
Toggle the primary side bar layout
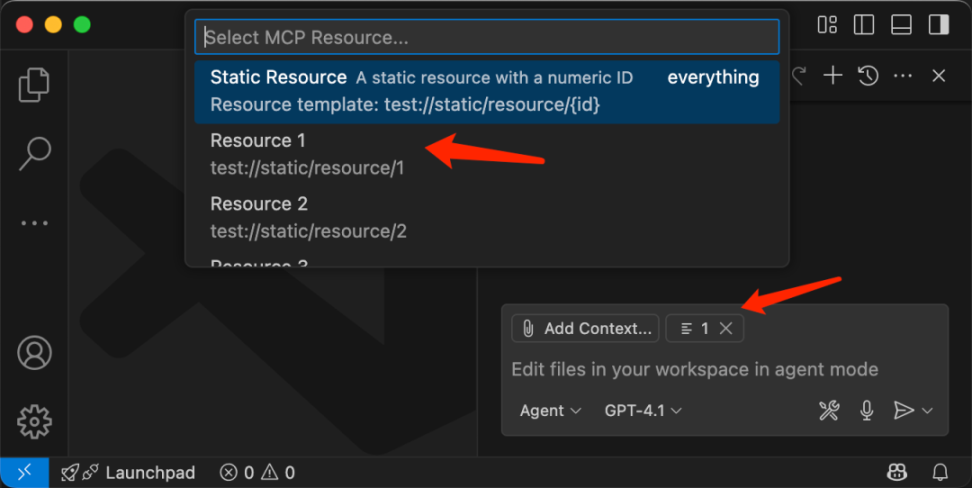click(863, 24)
